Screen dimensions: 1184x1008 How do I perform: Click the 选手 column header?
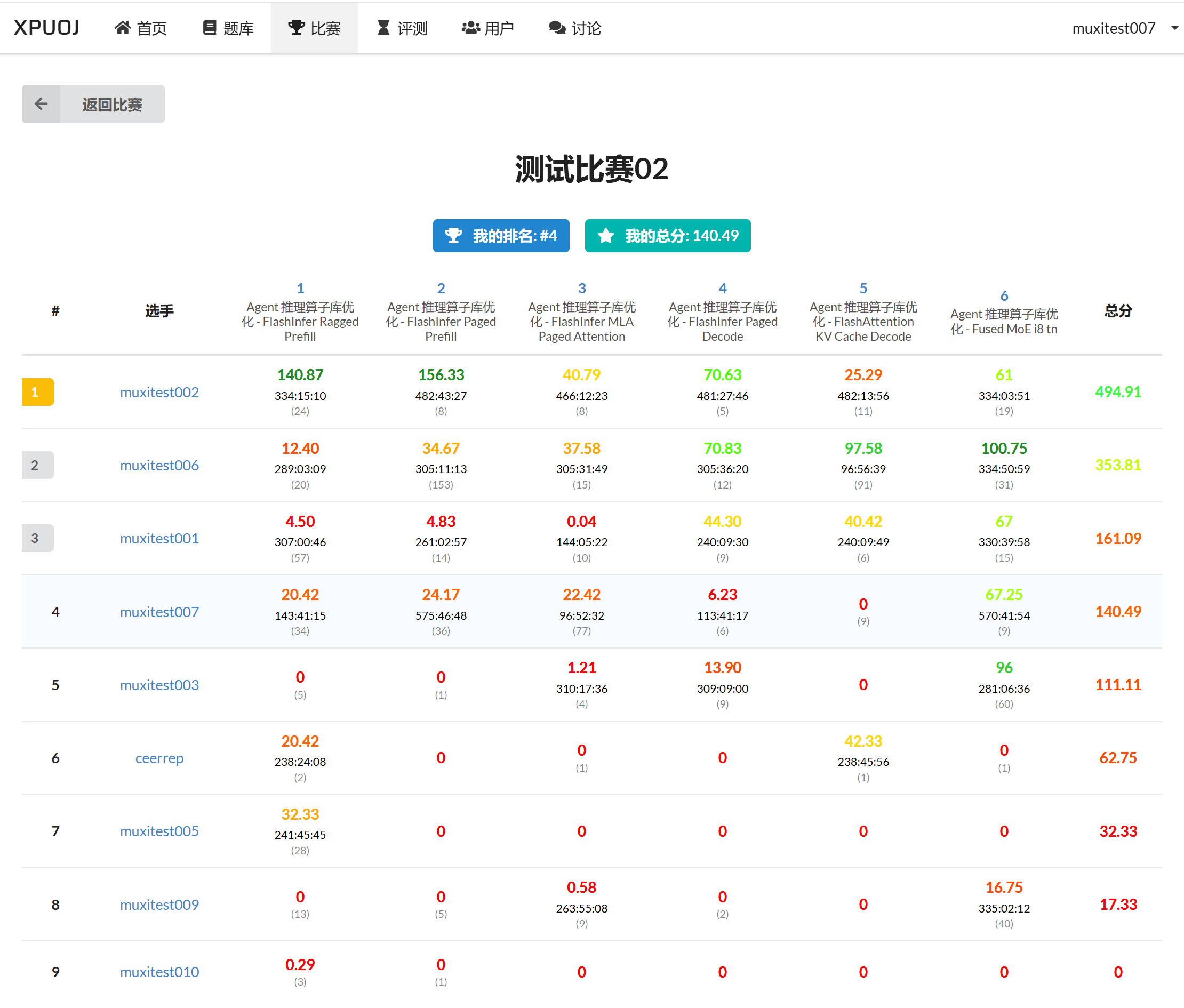click(x=159, y=311)
